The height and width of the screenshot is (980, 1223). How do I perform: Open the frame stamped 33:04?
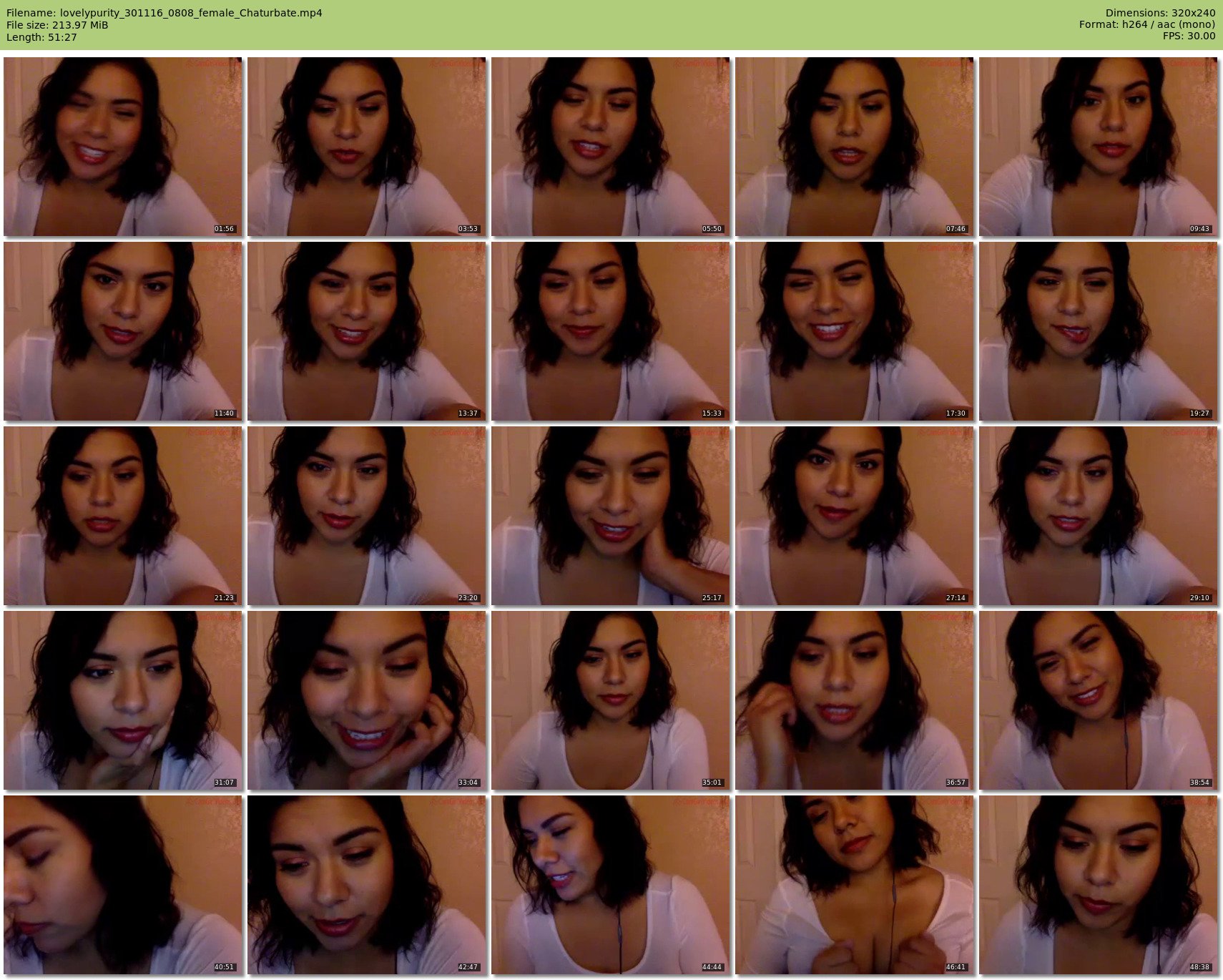click(367, 700)
